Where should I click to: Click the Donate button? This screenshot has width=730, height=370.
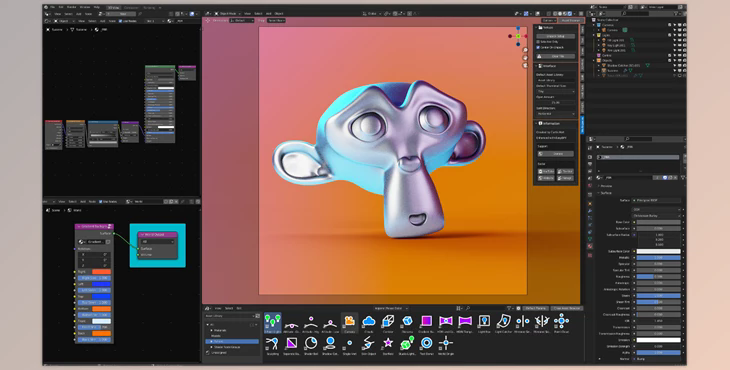click(556, 154)
